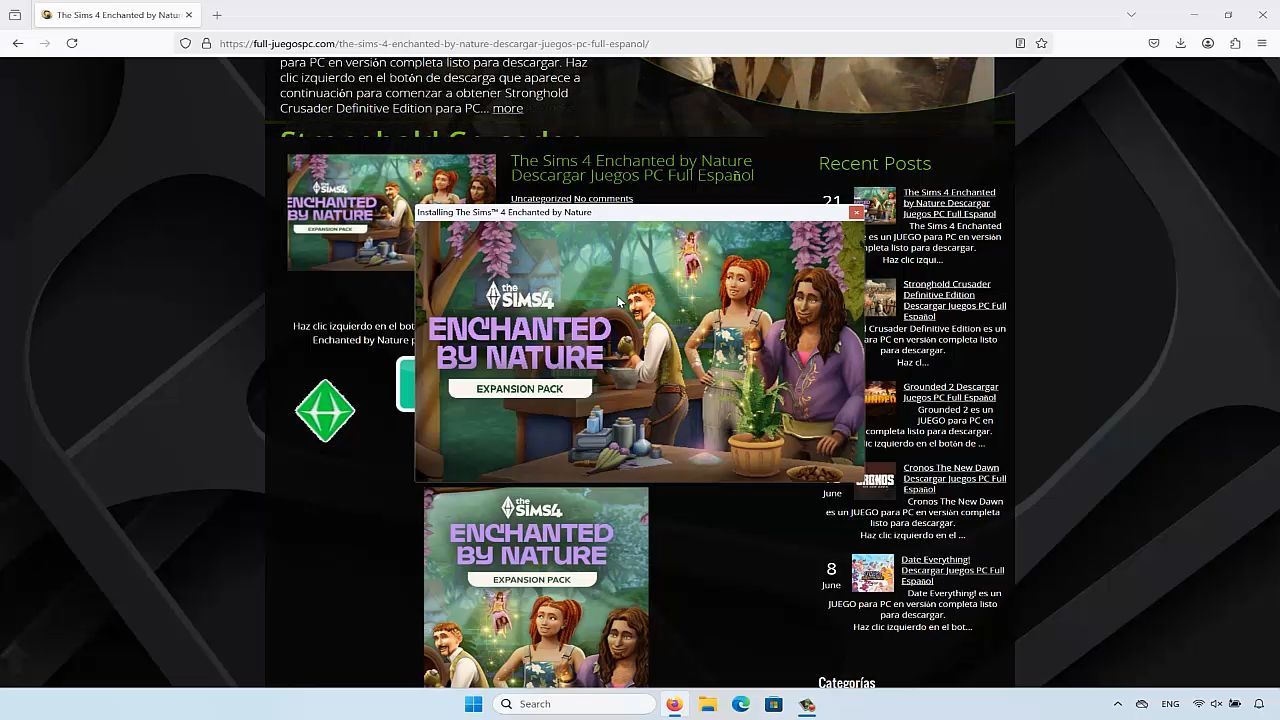Click Cronos thumbnail in Recent Posts
The width and height of the screenshot is (1280, 720).
[875, 480]
